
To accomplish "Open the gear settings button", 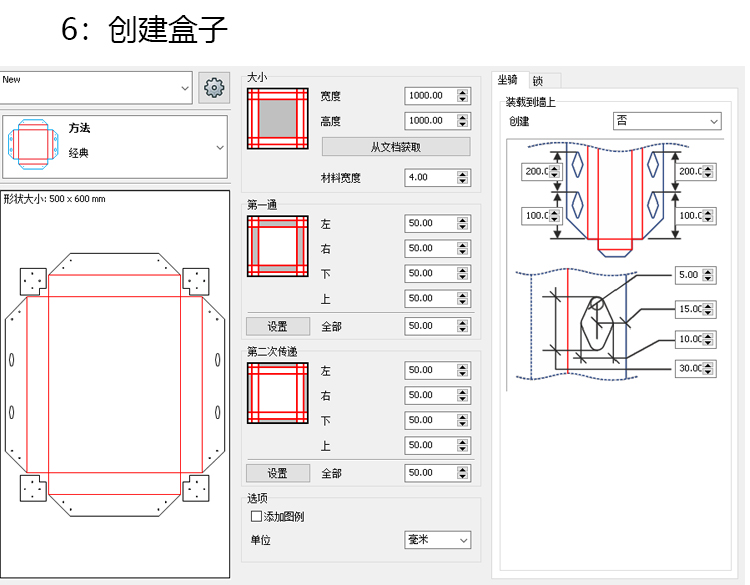I will pos(214,88).
